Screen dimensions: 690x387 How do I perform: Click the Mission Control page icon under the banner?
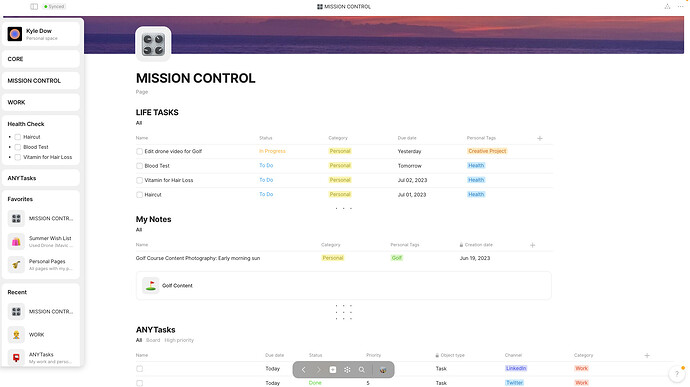pyautogui.click(x=153, y=44)
